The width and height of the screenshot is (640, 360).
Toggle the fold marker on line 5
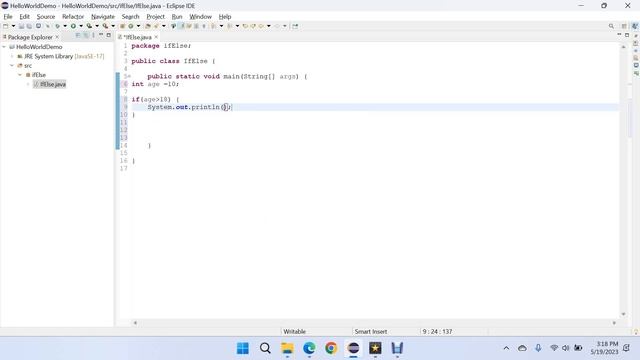pos(129,77)
